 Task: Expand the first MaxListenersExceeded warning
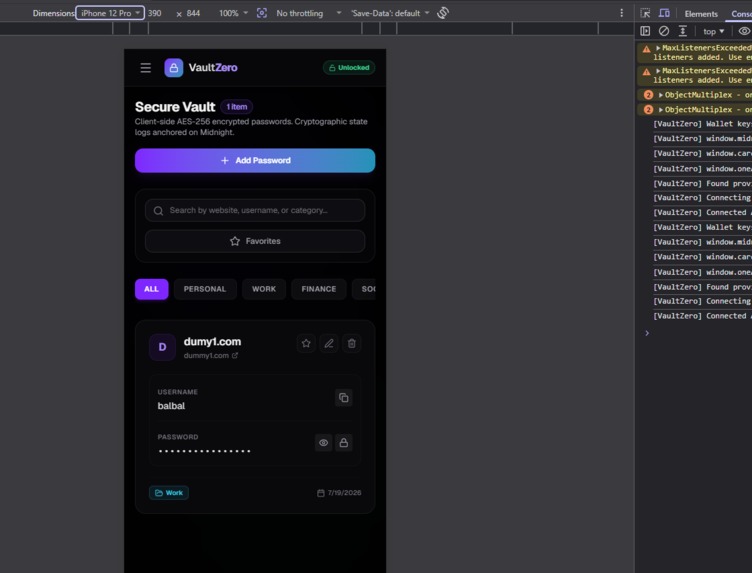coord(658,48)
